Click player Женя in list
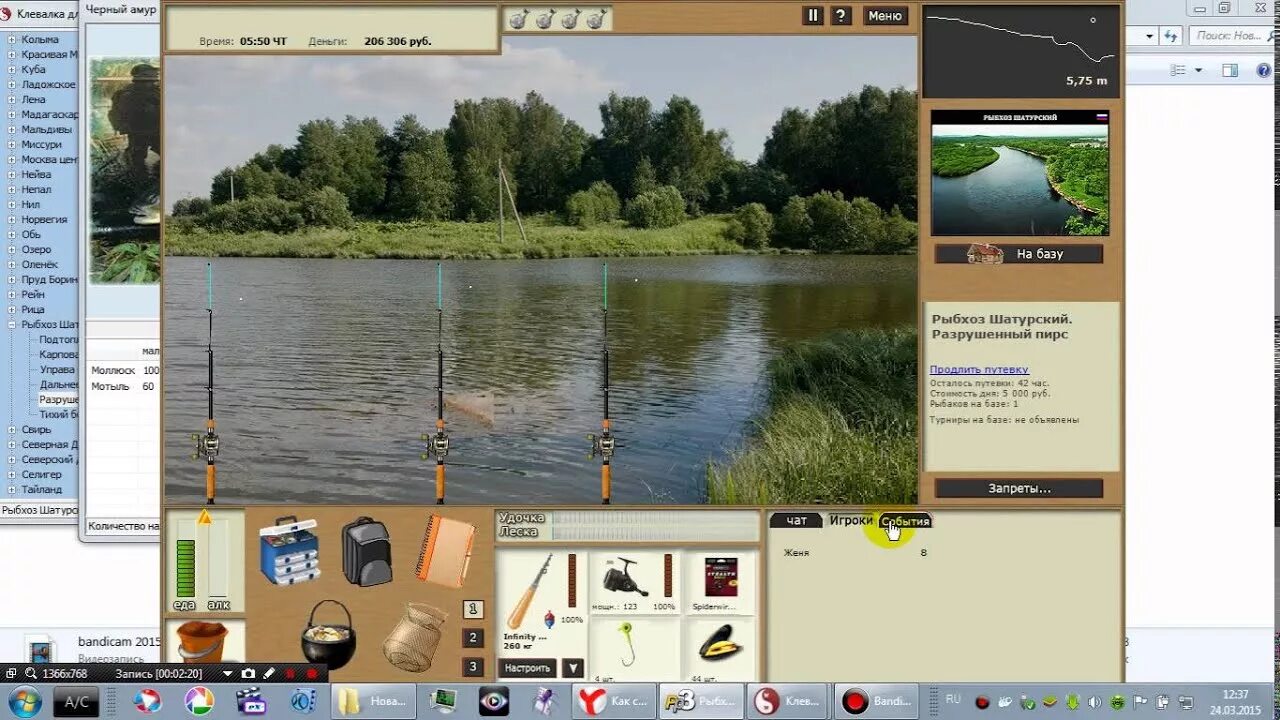The height and width of the screenshot is (720, 1280). coord(797,553)
